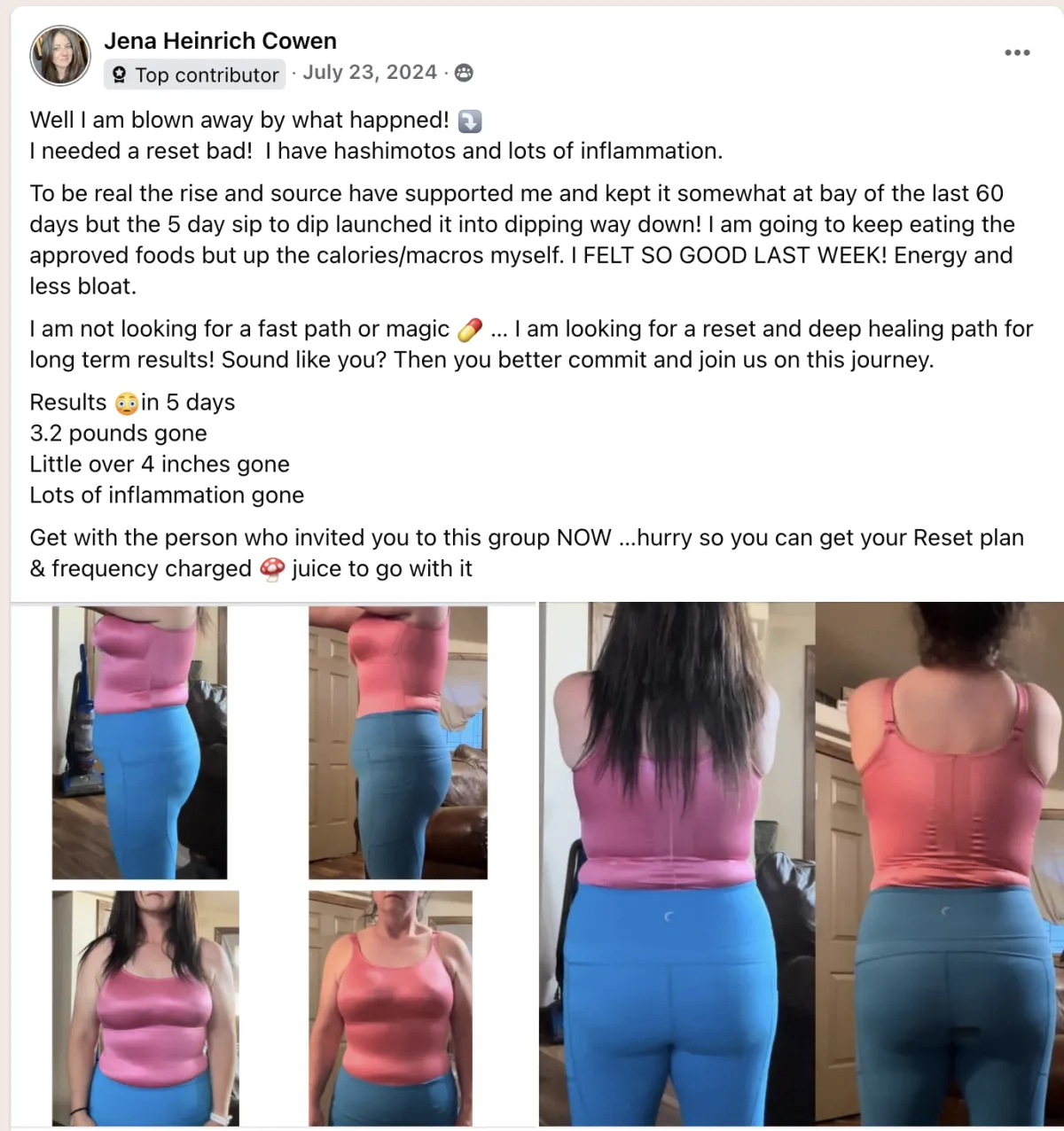
Task: Click the down-arrow emoji after 'happned!'
Action: tap(470, 121)
